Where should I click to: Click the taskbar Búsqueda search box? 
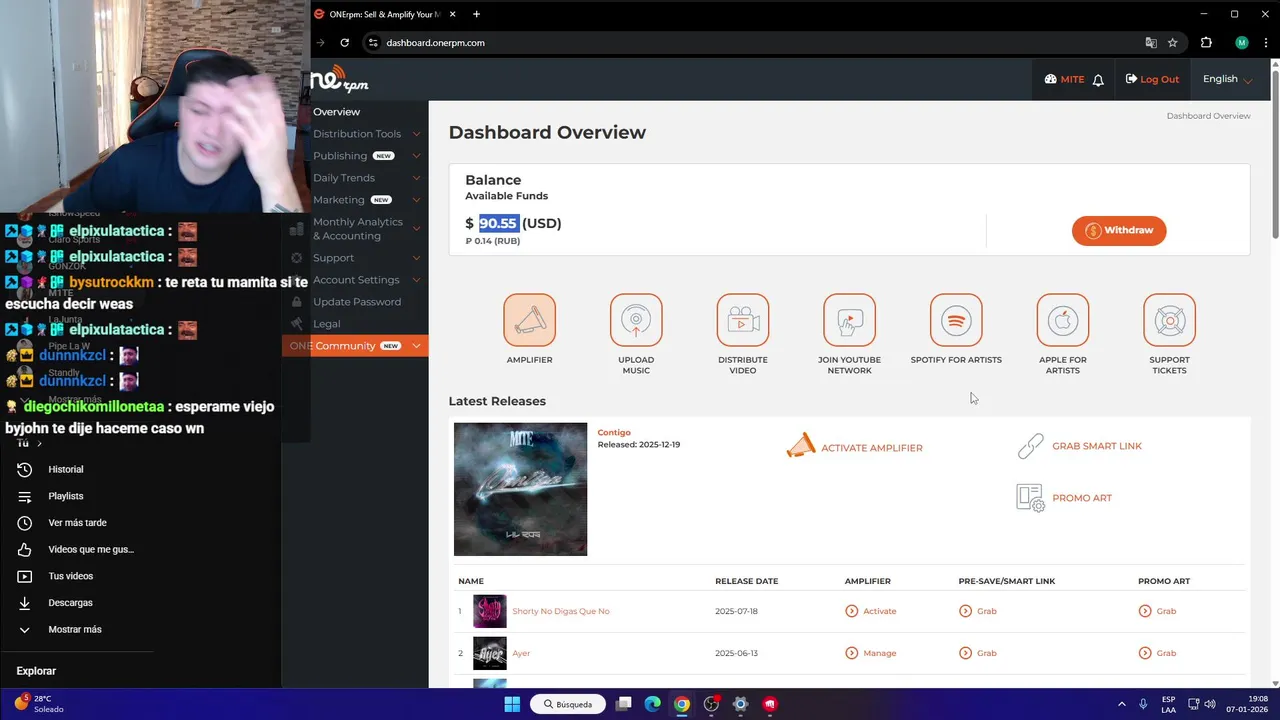point(568,704)
